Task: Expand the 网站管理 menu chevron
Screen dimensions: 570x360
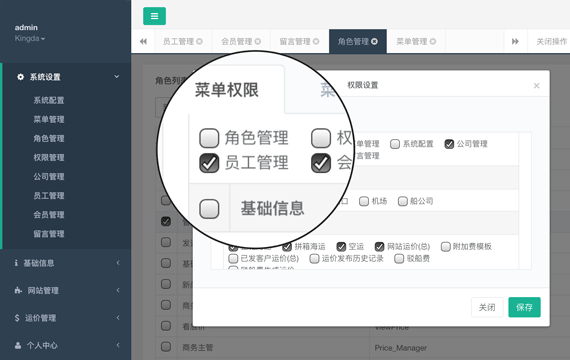Action: click(118, 290)
